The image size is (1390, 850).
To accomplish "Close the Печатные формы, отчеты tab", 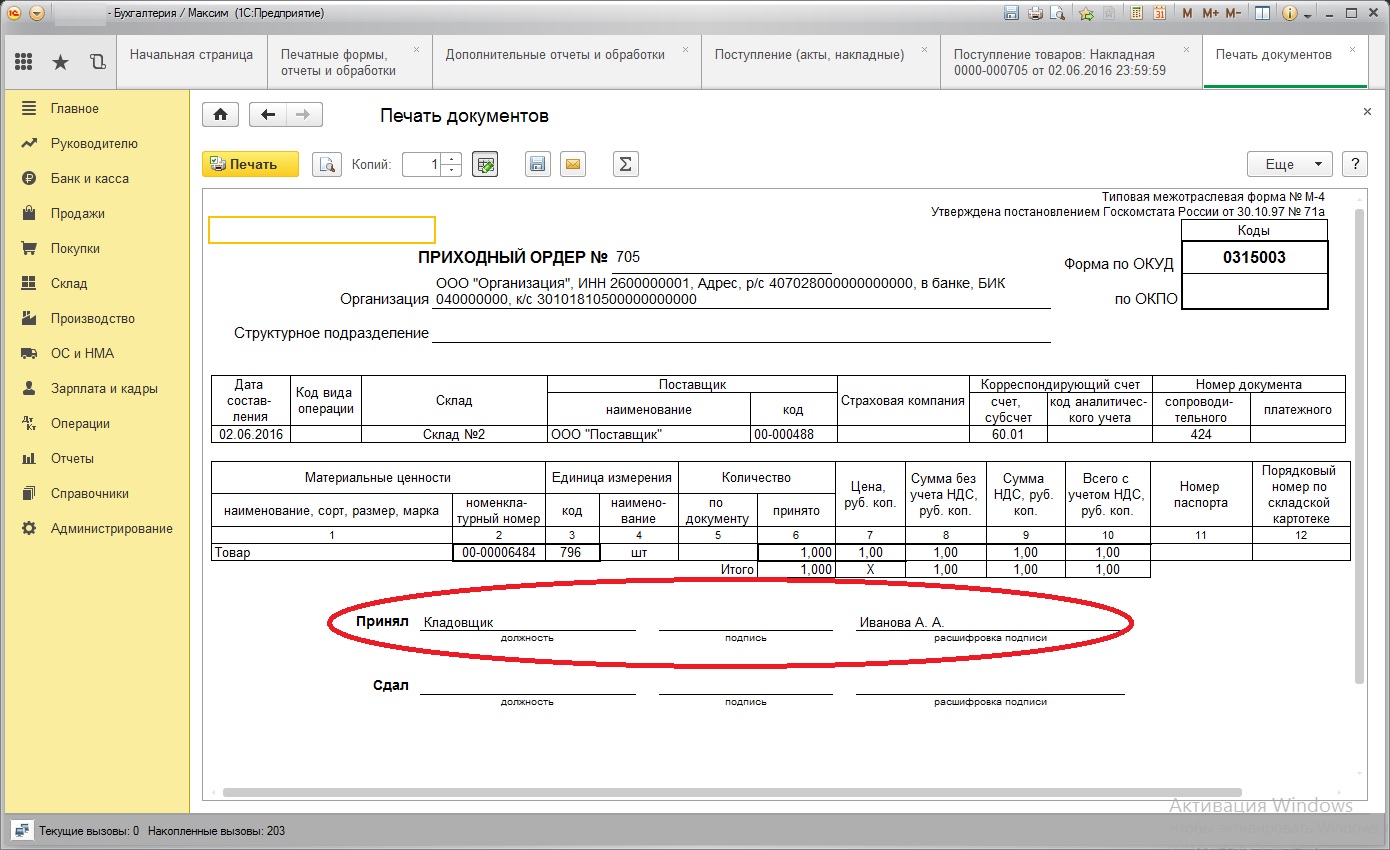I will point(416,48).
